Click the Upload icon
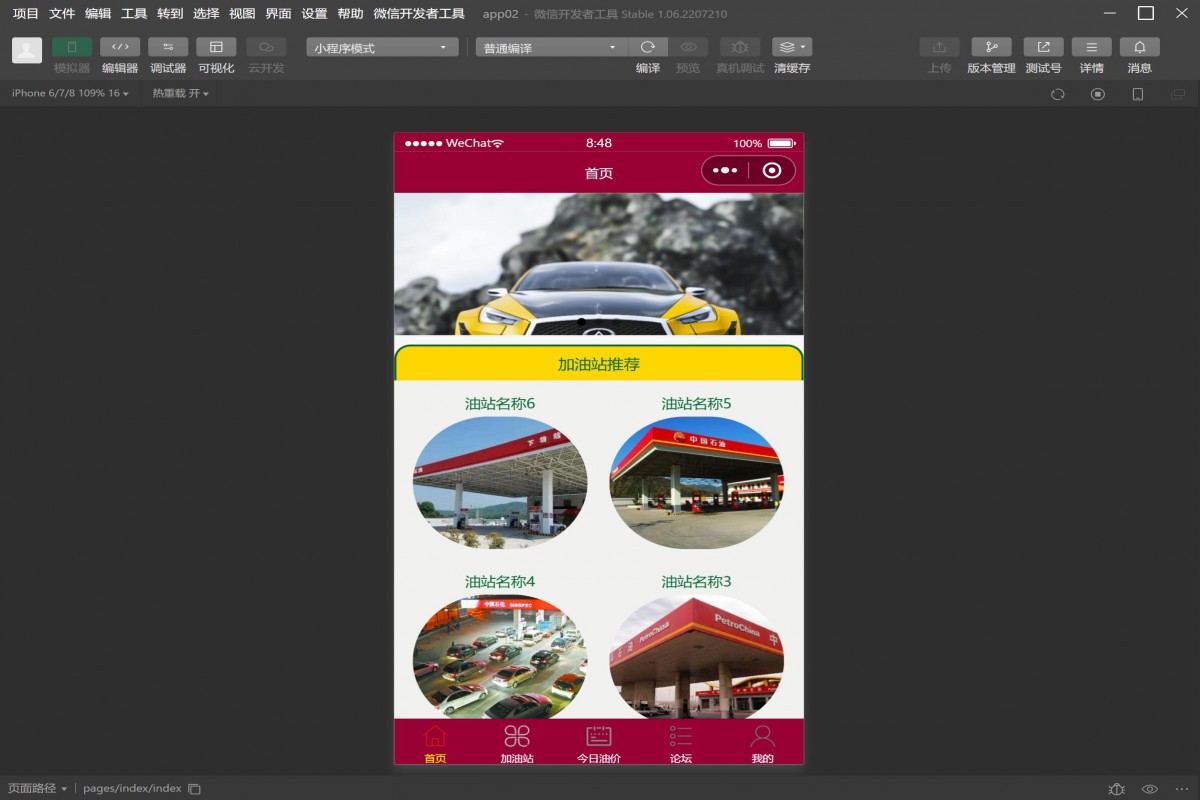 [939, 47]
